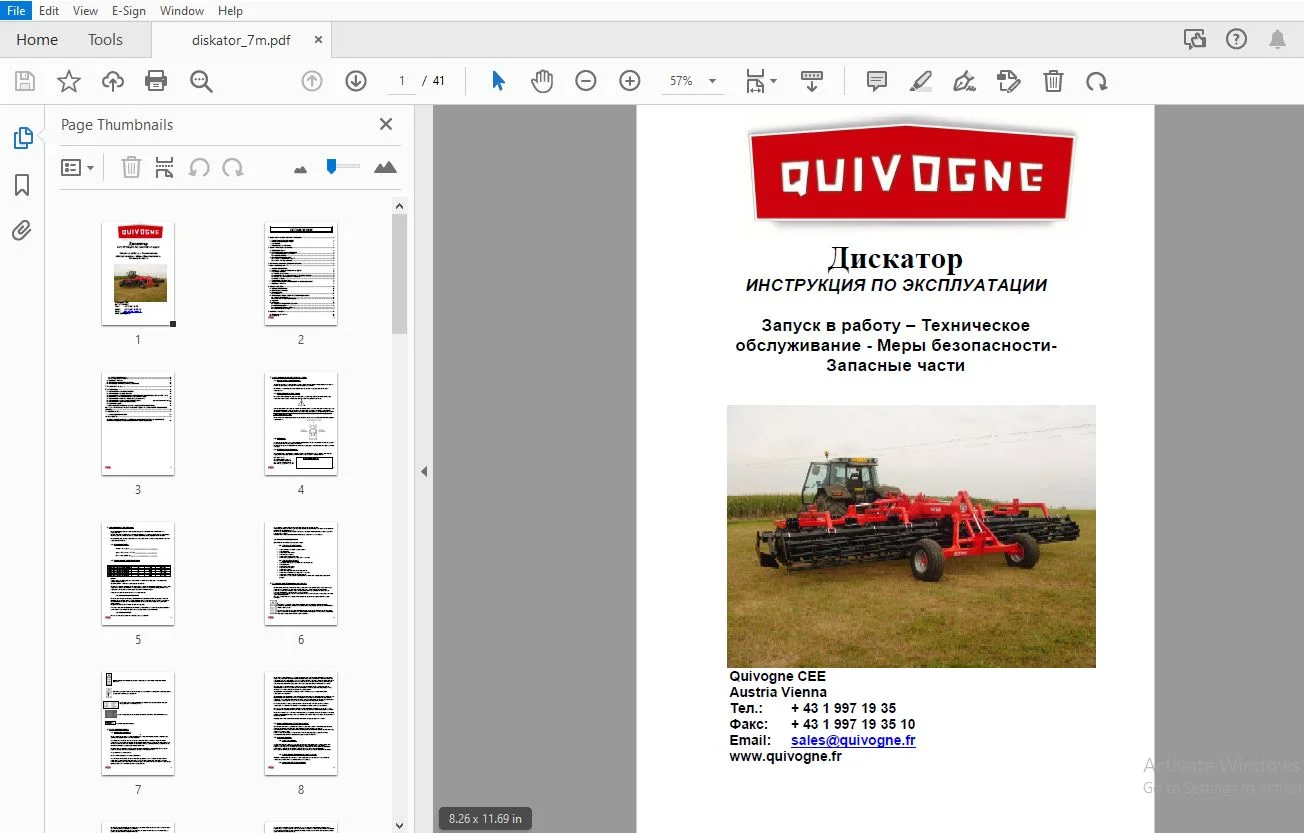The image size is (1304, 833).
Task: Open find text with the magnifier icon
Action: 201,81
